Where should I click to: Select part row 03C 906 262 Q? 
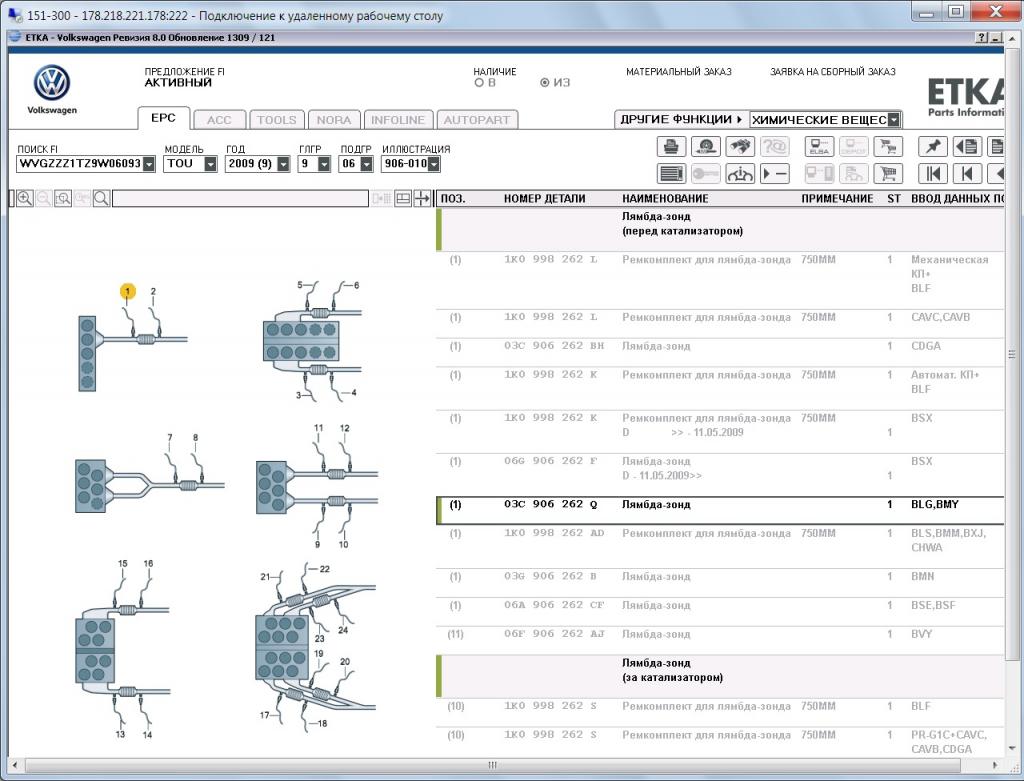720,510
